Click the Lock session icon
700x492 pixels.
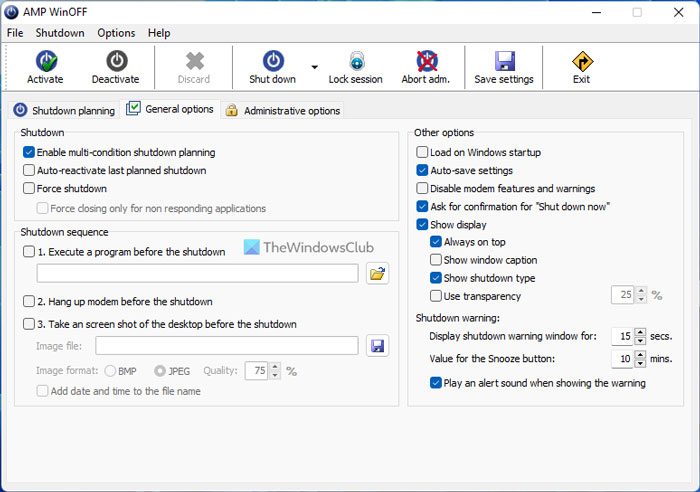point(356,61)
